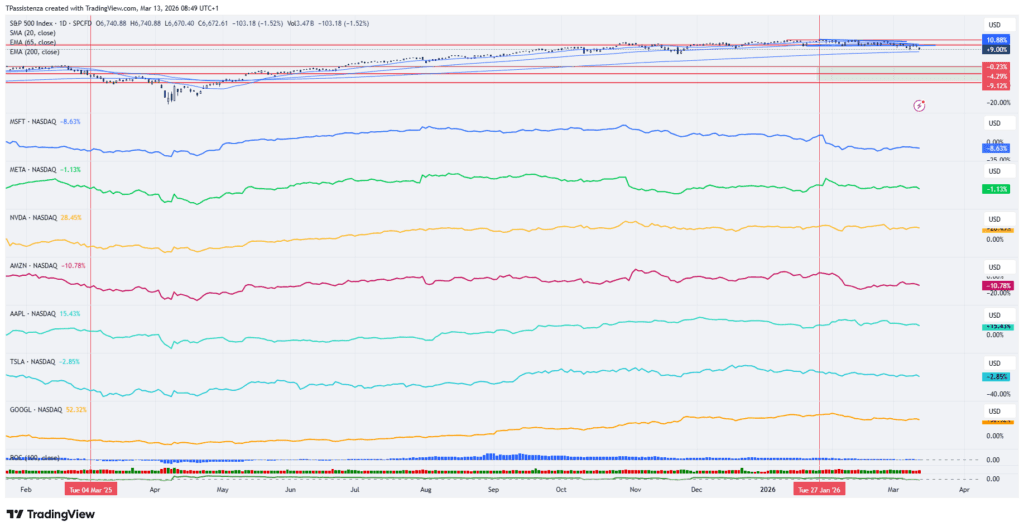The height and width of the screenshot is (531, 1024).
Task: Click the NVDA NASDAQ series label
Action: tap(32, 217)
